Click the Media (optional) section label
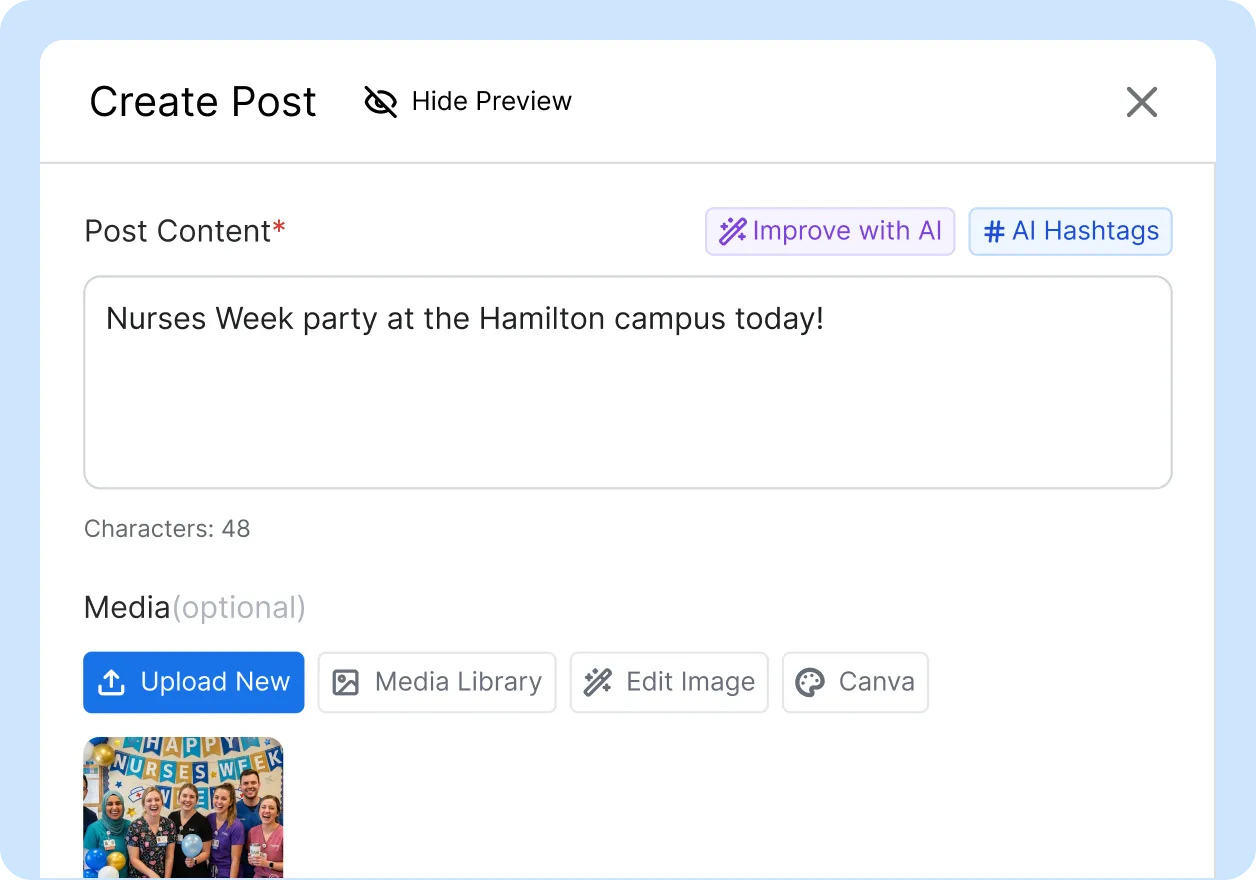 (x=195, y=608)
